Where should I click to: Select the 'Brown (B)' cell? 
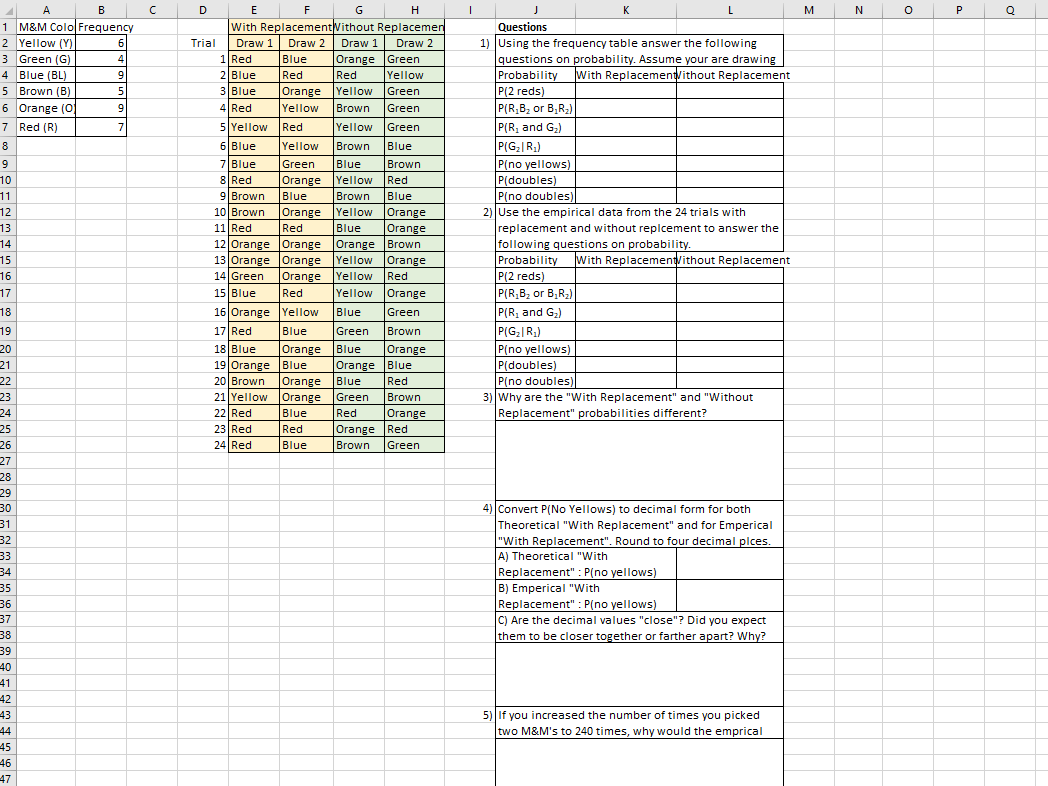pos(46,91)
